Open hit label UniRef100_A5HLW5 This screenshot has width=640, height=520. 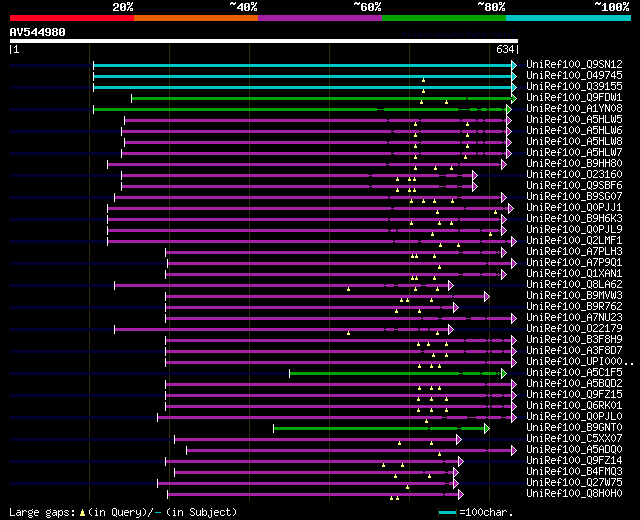(574, 119)
